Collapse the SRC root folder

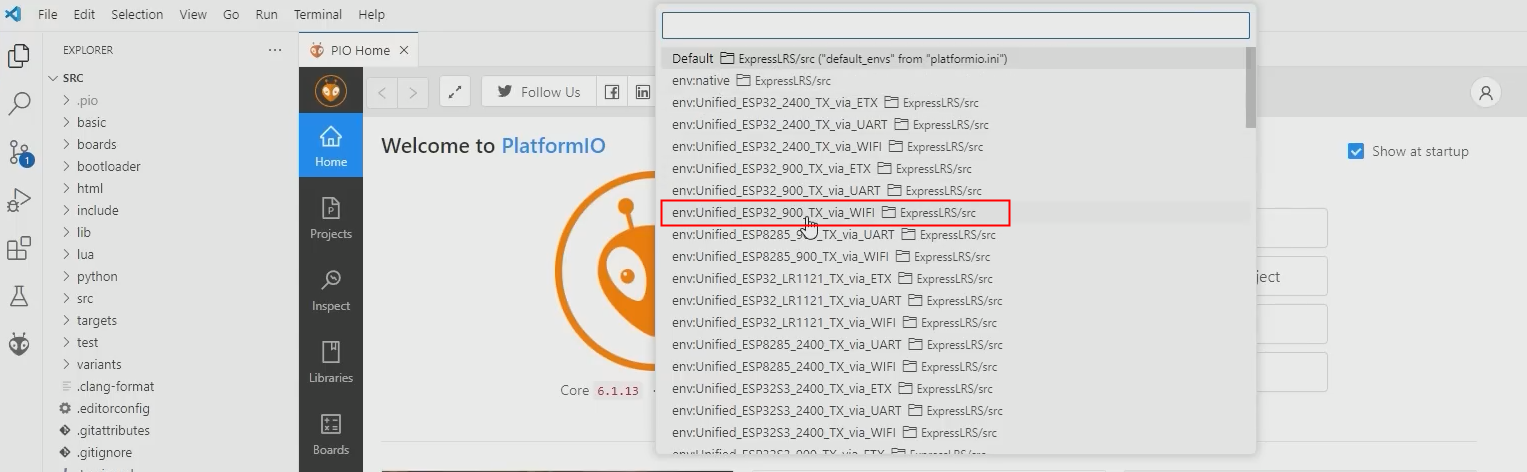click(73, 78)
